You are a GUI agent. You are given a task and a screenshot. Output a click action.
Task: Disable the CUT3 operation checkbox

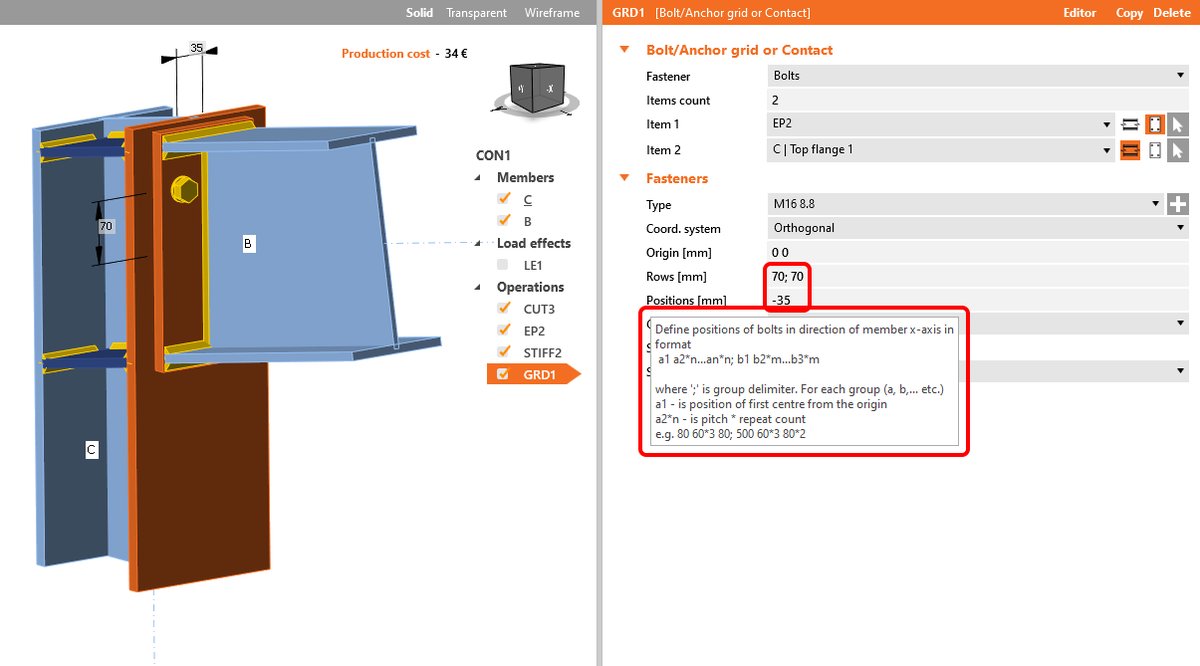pyautogui.click(x=504, y=308)
